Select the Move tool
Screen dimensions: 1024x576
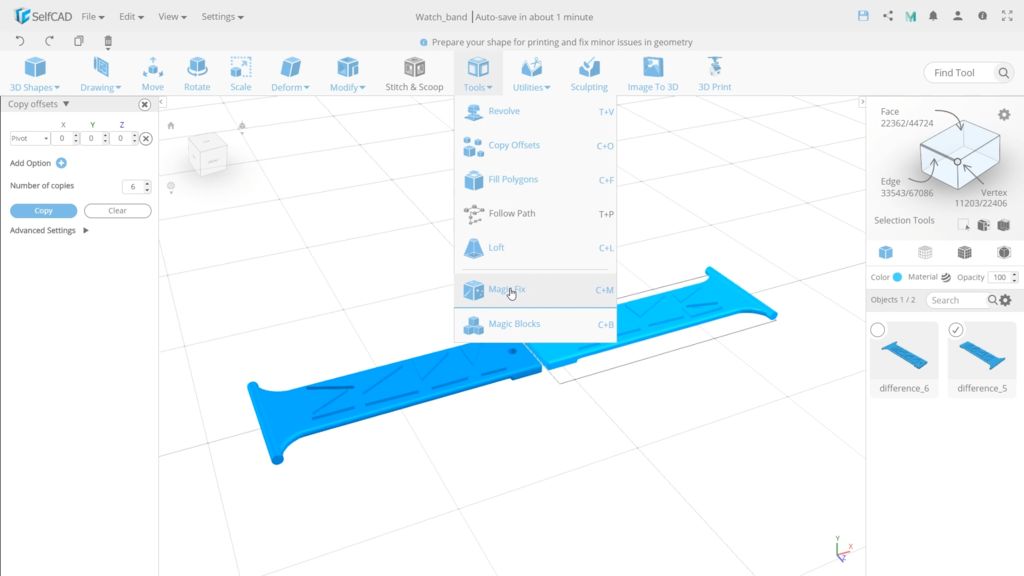click(153, 74)
